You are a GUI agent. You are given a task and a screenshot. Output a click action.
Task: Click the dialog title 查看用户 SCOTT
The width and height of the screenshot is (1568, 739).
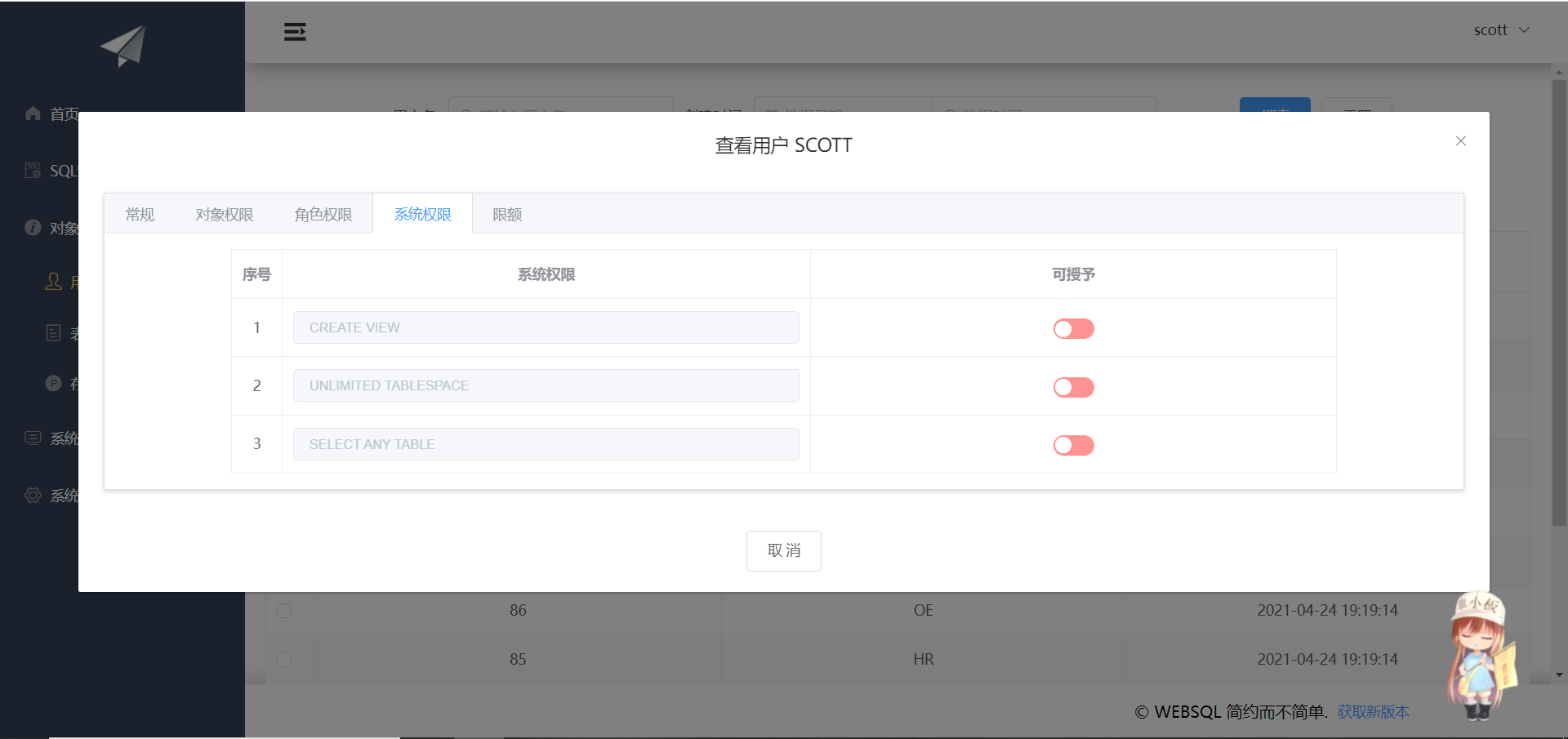784,145
